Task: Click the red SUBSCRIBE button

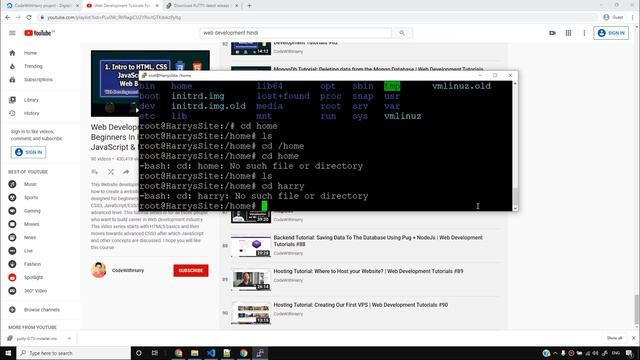Action: pos(191,270)
